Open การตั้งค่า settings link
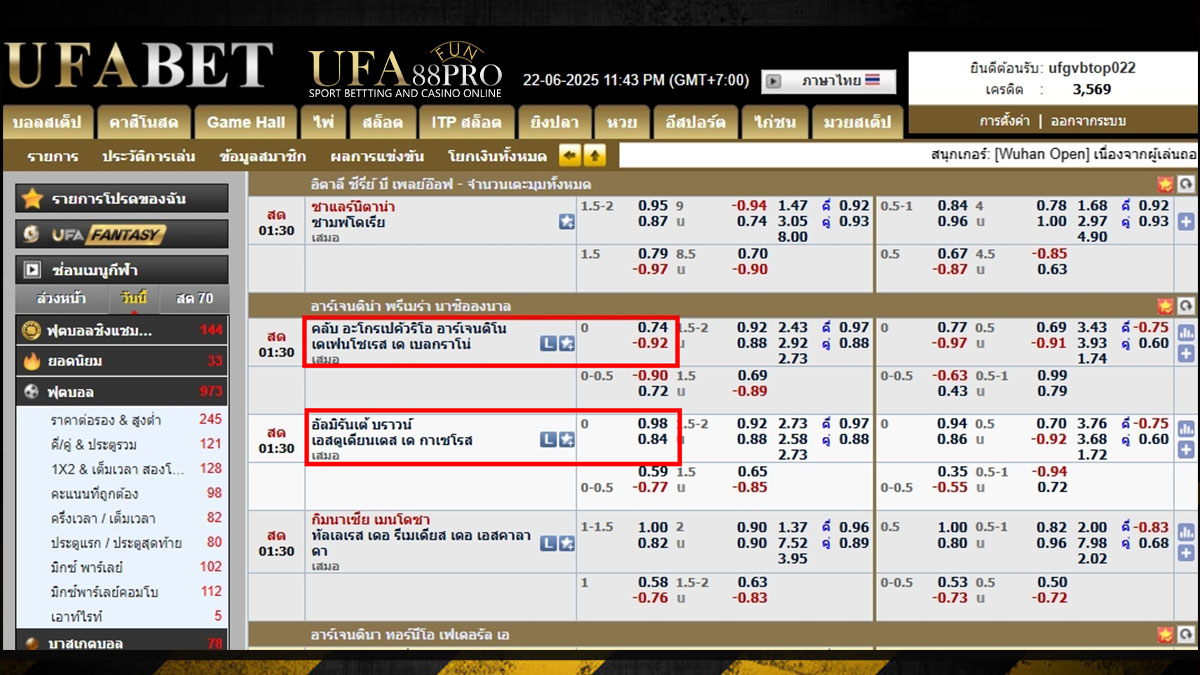The image size is (1200, 675). point(1005,121)
